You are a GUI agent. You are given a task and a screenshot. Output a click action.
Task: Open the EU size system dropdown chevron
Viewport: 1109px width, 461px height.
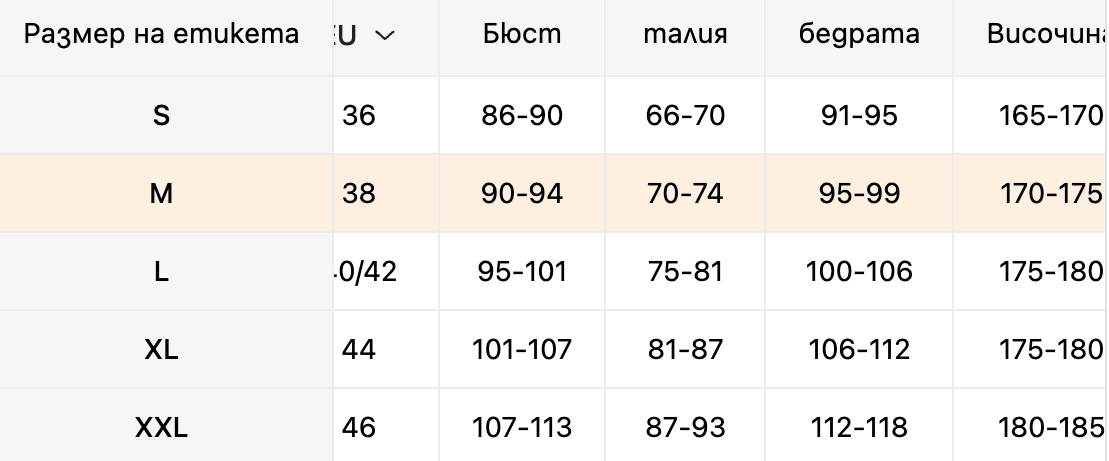pos(384,35)
